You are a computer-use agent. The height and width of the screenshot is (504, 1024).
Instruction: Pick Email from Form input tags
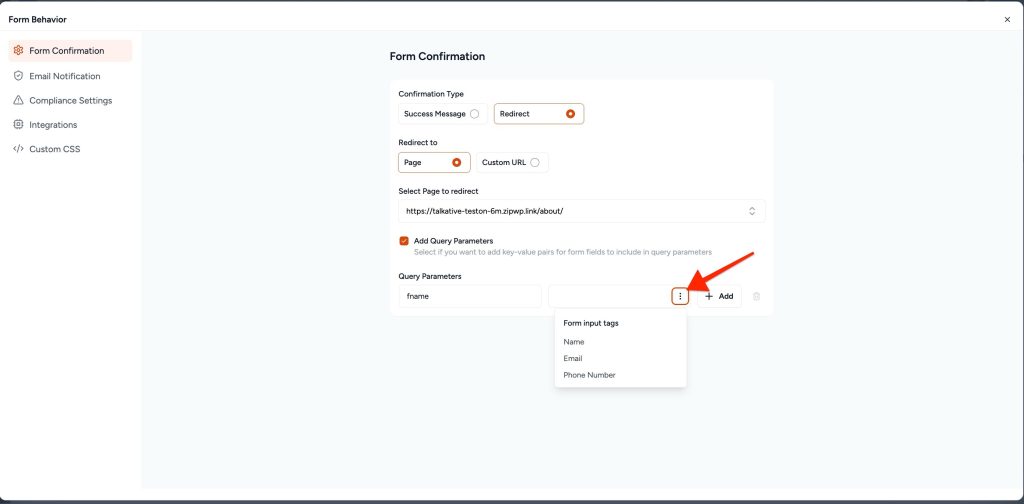click(x=573, y=358)
